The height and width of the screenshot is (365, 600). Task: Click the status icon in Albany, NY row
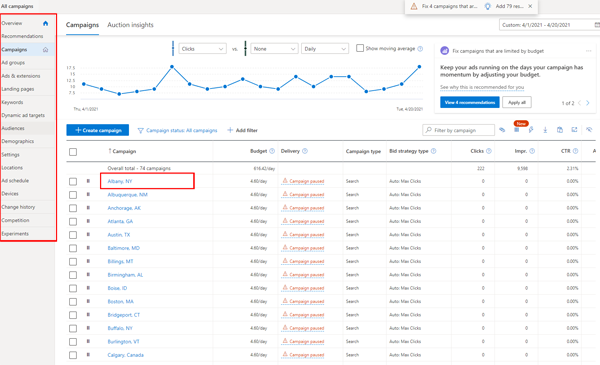(88, 181)
